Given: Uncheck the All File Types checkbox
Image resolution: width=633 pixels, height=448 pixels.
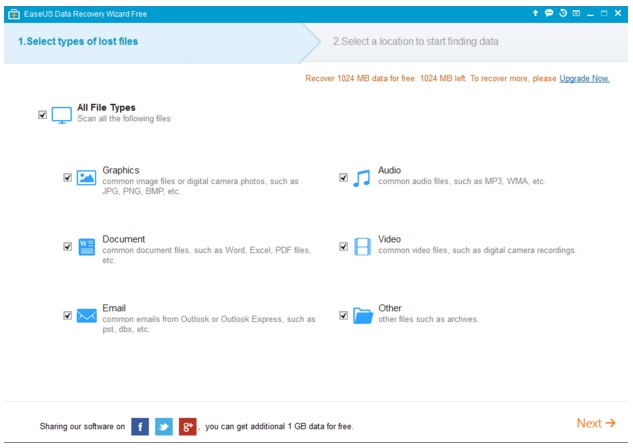Looking at the screenshot, I should coord(42,115).
